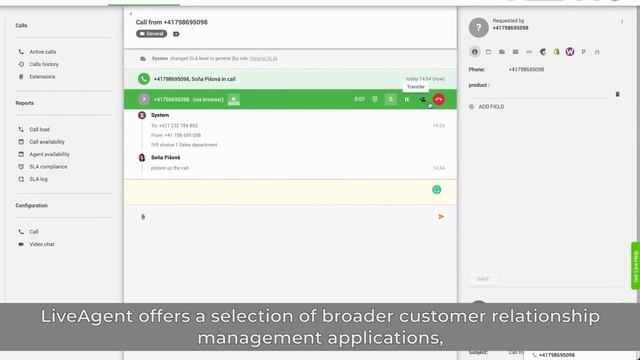
Task: Click the General department tag
Action: pos(151,33)
